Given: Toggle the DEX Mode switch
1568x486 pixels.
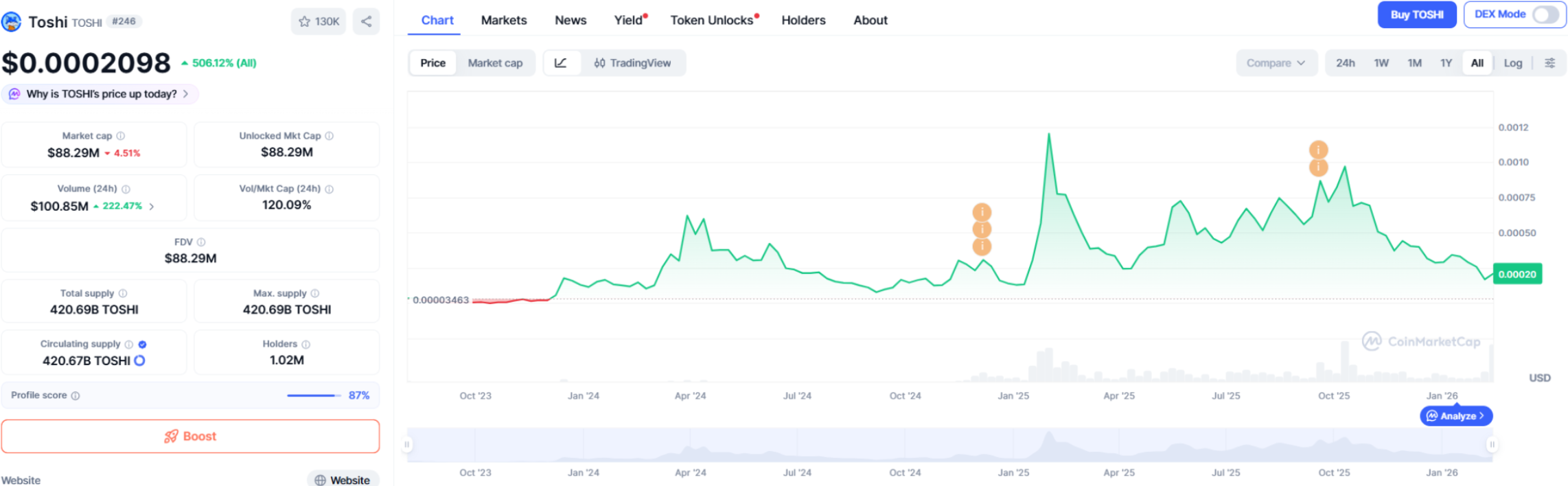Looking at the screenshot, I should (x=1546, y=14).
